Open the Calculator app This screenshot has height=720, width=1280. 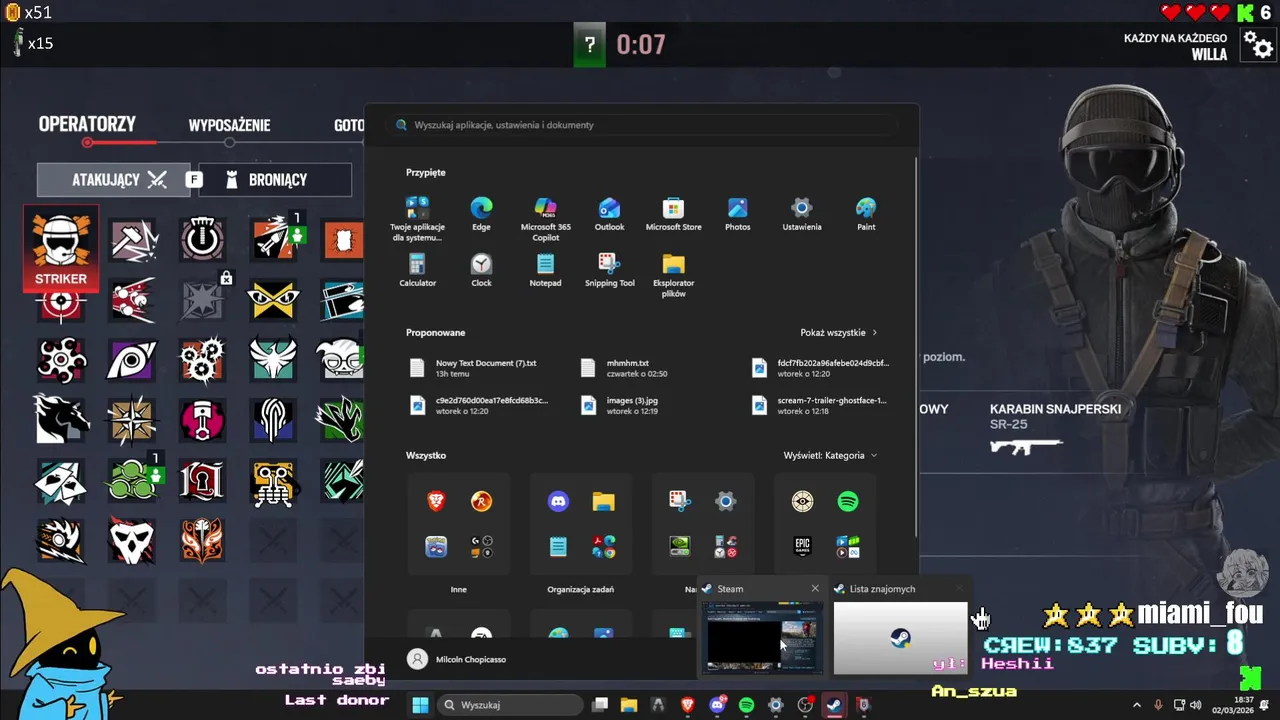[417, 270]
